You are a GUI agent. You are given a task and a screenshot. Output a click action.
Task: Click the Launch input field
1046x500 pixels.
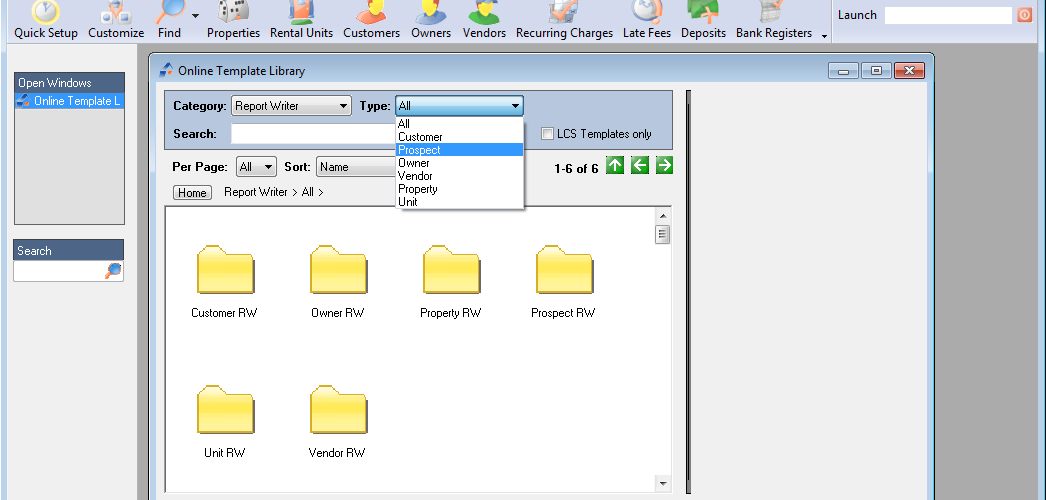tap(948, 15)
